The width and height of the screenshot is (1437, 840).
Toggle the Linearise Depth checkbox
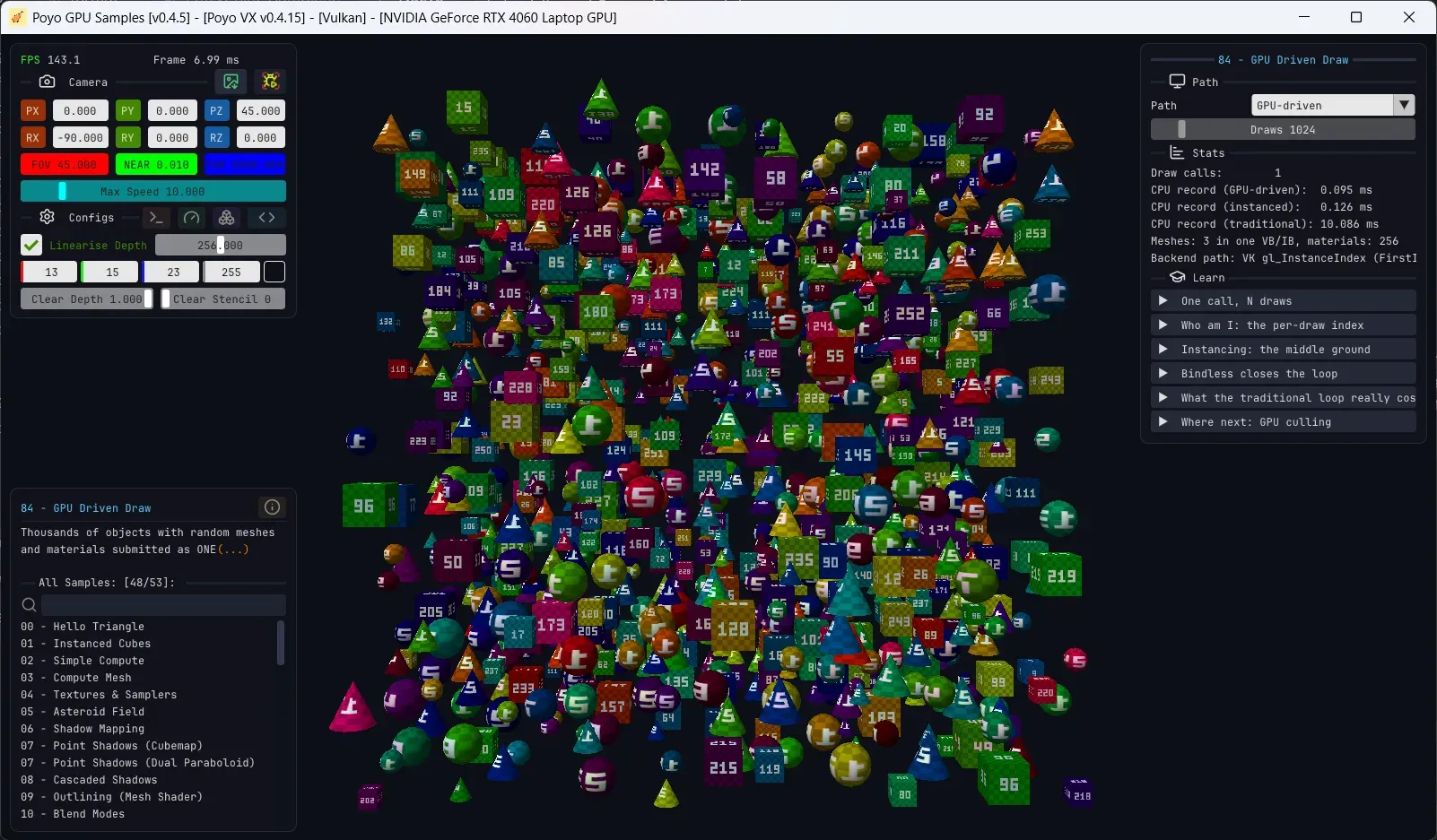[x=31, y=245]
